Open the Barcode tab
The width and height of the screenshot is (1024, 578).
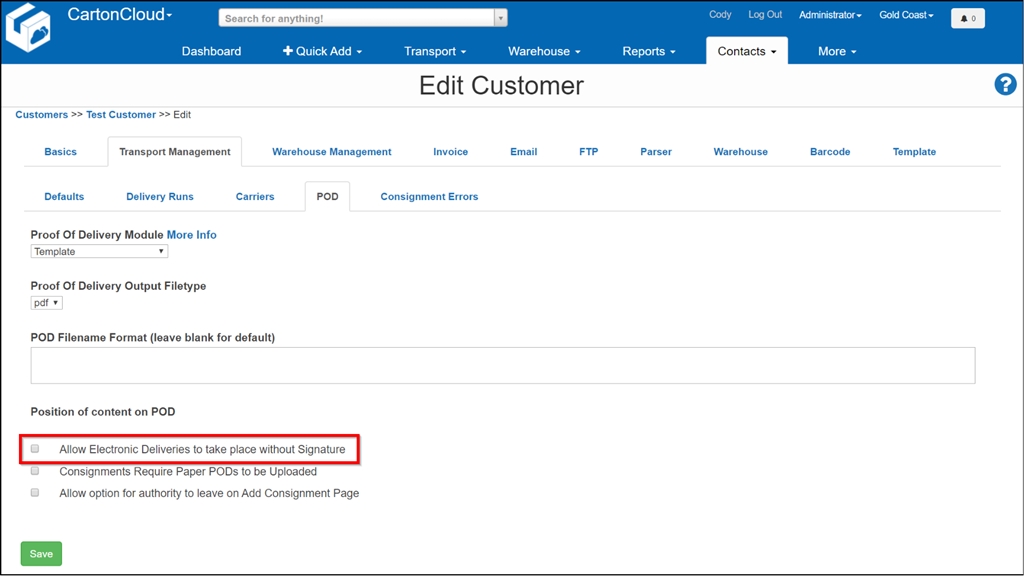click(x=830, y=152)
